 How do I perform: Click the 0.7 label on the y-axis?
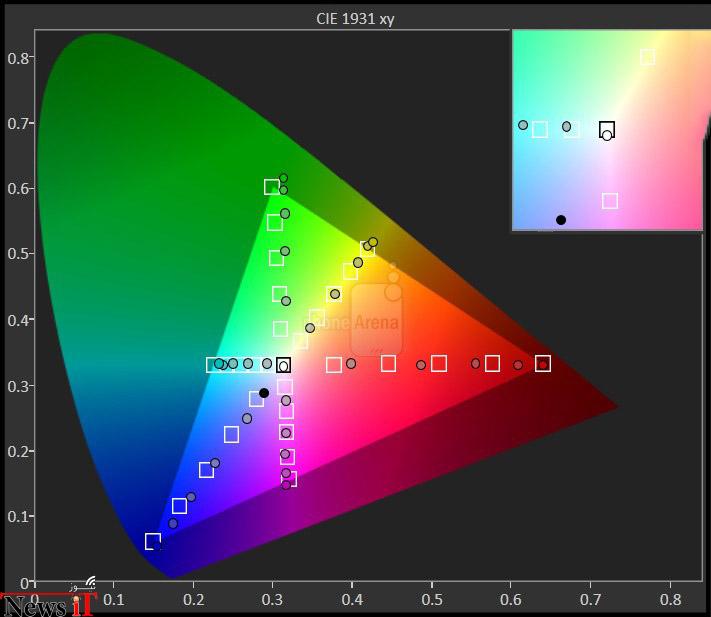(x=18, y=123)
